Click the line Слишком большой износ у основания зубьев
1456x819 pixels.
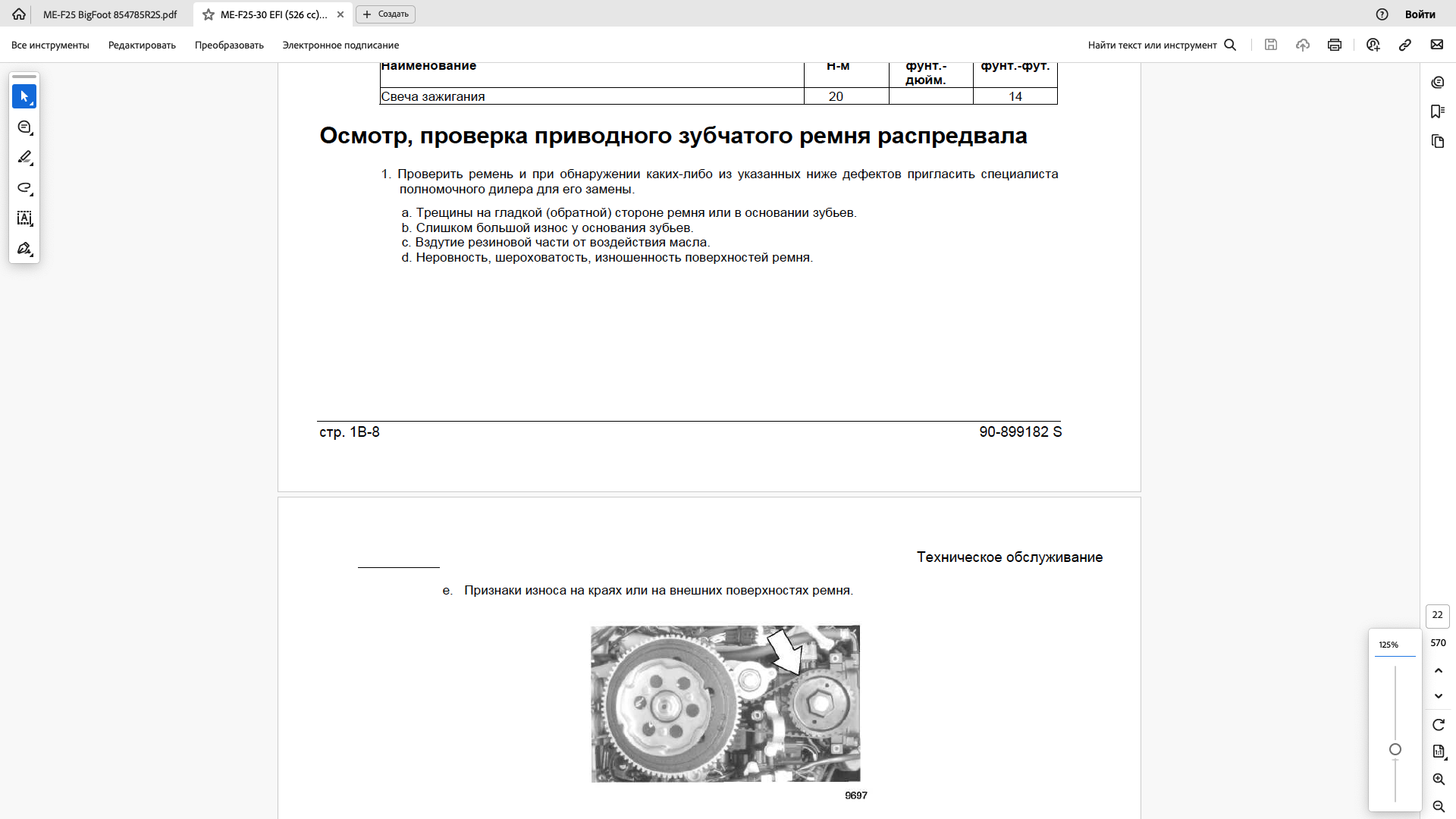click(548, 227)
